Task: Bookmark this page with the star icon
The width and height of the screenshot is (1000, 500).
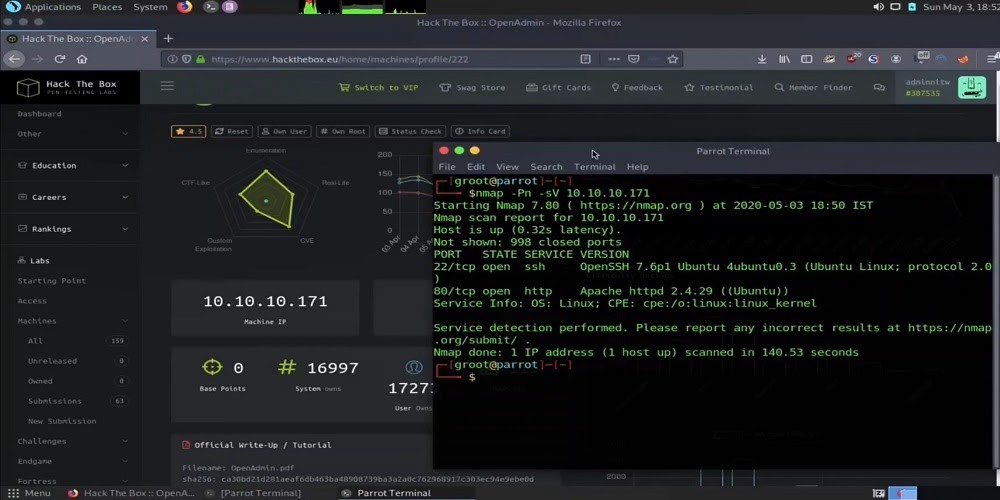Action: pos(673,59)
